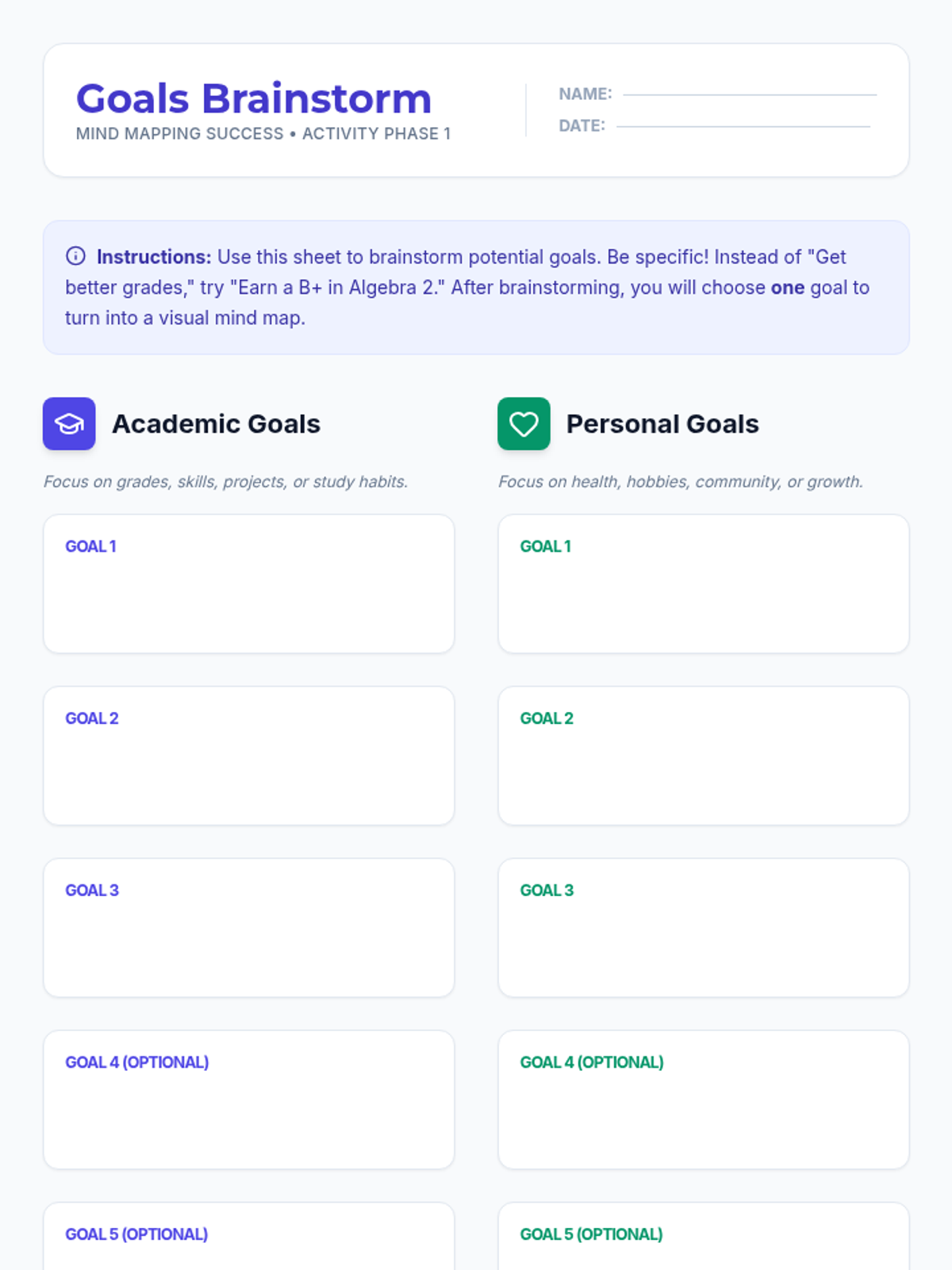Click inside Personal Goal 3 box

pos(703,927)
